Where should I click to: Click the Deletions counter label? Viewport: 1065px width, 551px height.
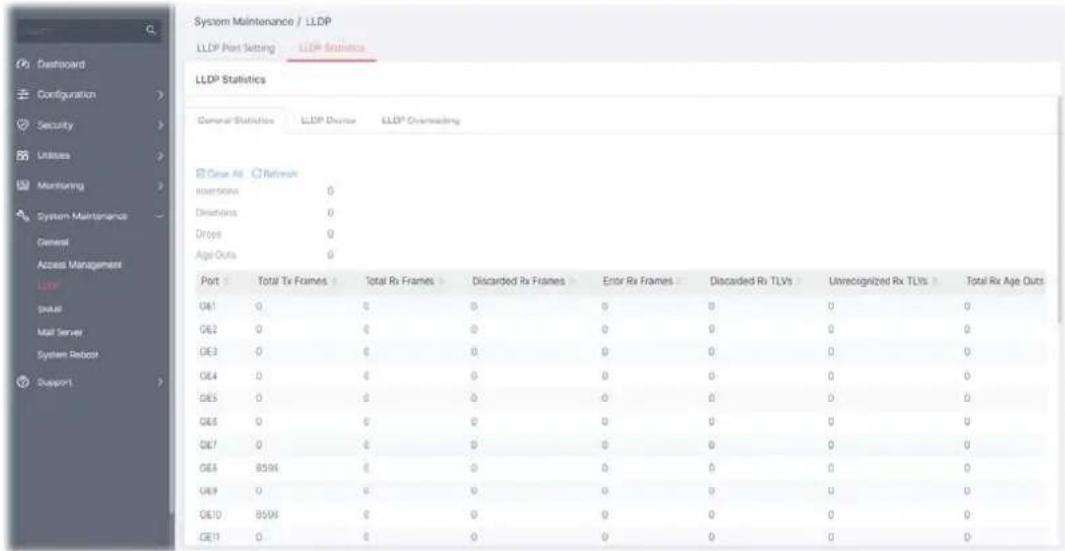coord(215,212)
